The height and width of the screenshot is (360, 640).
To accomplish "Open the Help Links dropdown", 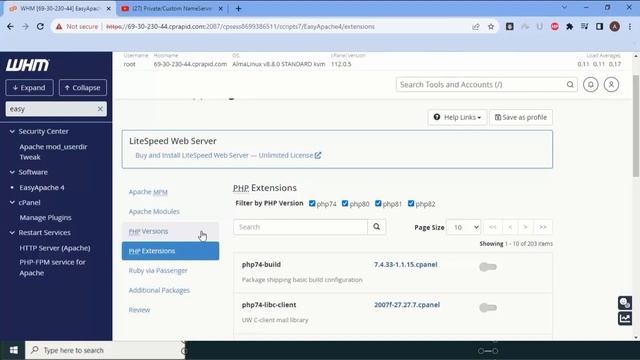I will (457, 117).
